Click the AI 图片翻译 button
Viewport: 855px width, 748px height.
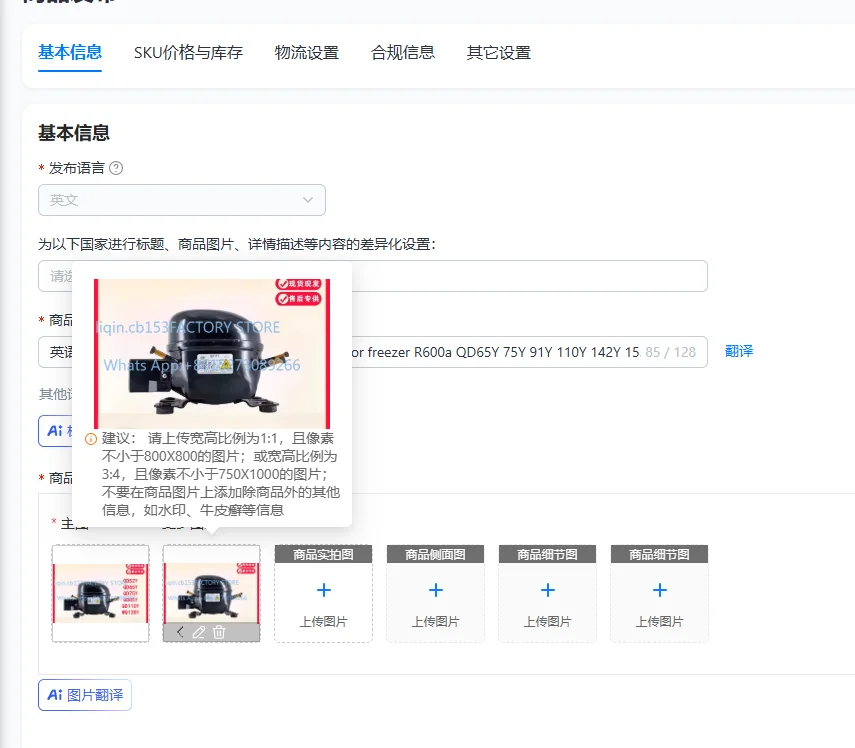click(85, 695)
